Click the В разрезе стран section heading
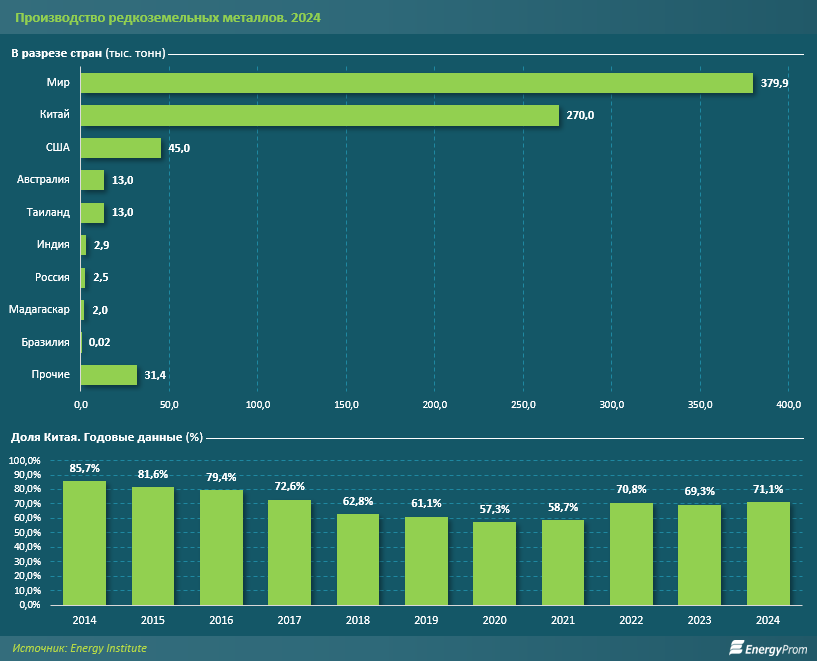 click(88, 53)
